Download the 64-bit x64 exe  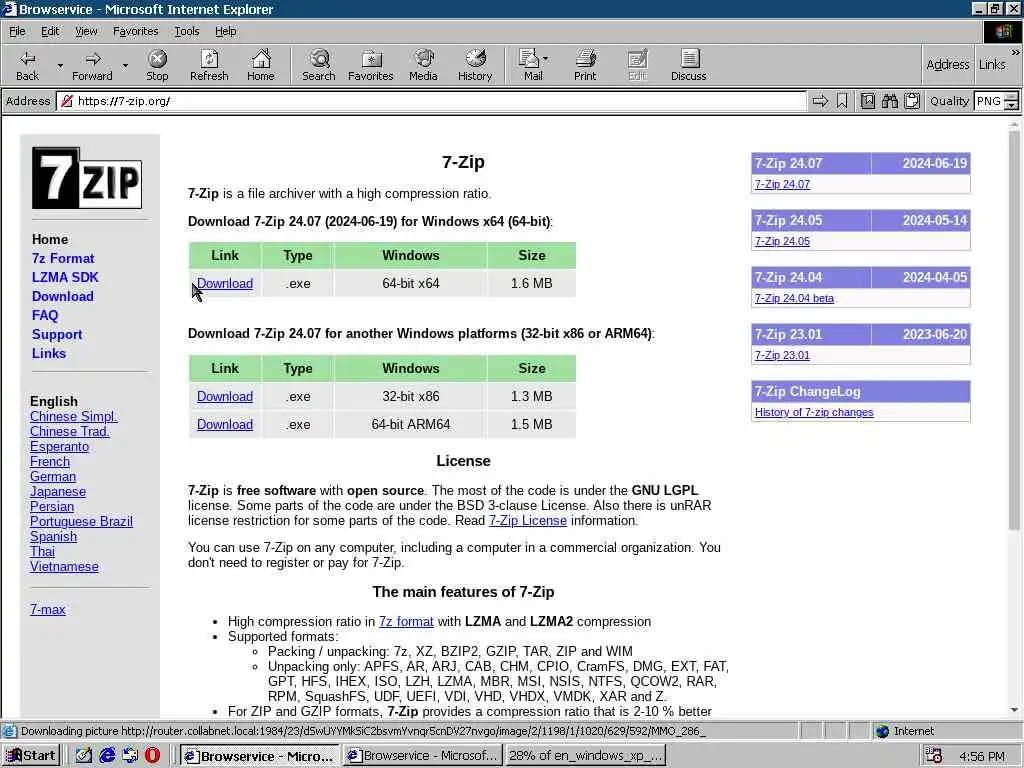(225, 283)
